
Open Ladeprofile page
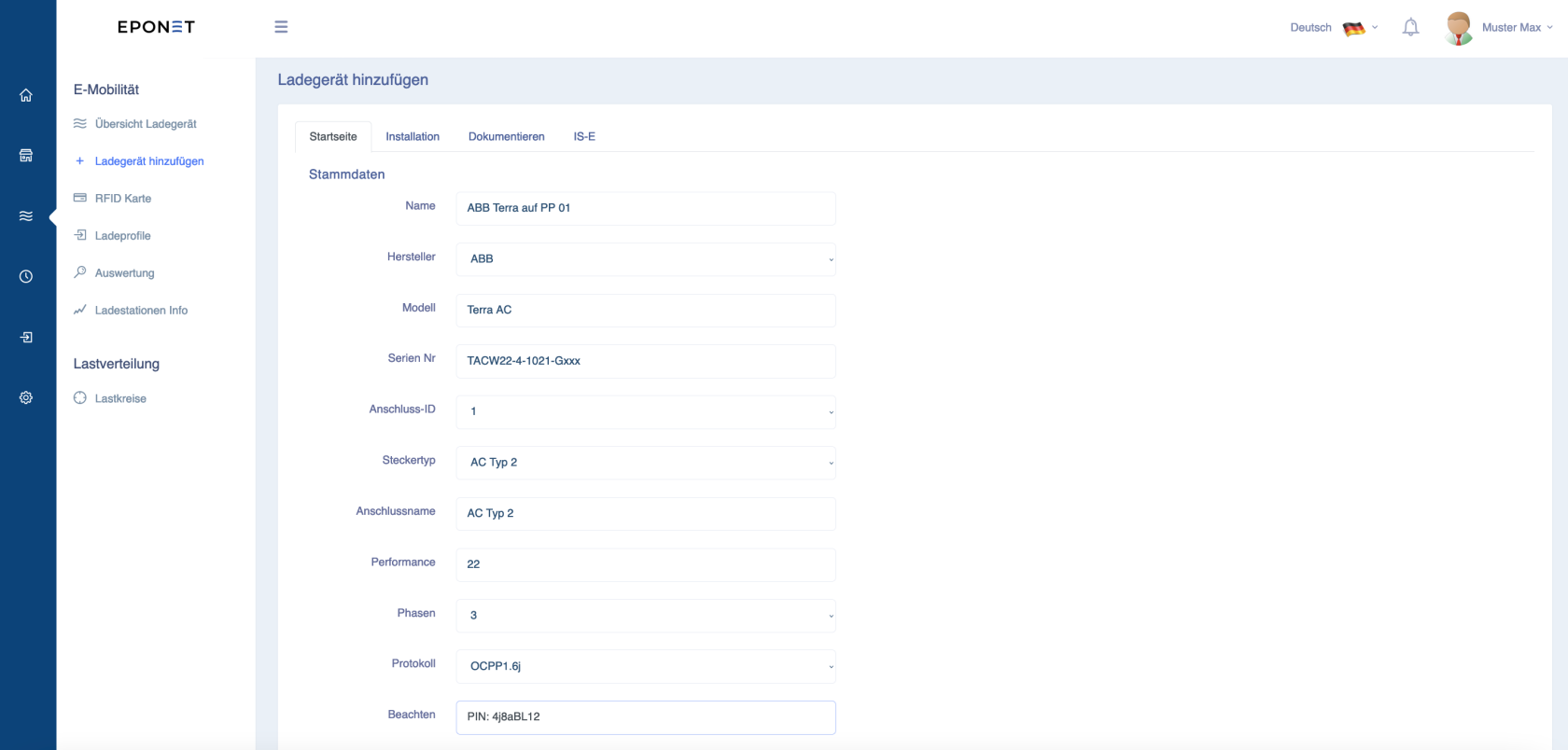pos(123,236)
